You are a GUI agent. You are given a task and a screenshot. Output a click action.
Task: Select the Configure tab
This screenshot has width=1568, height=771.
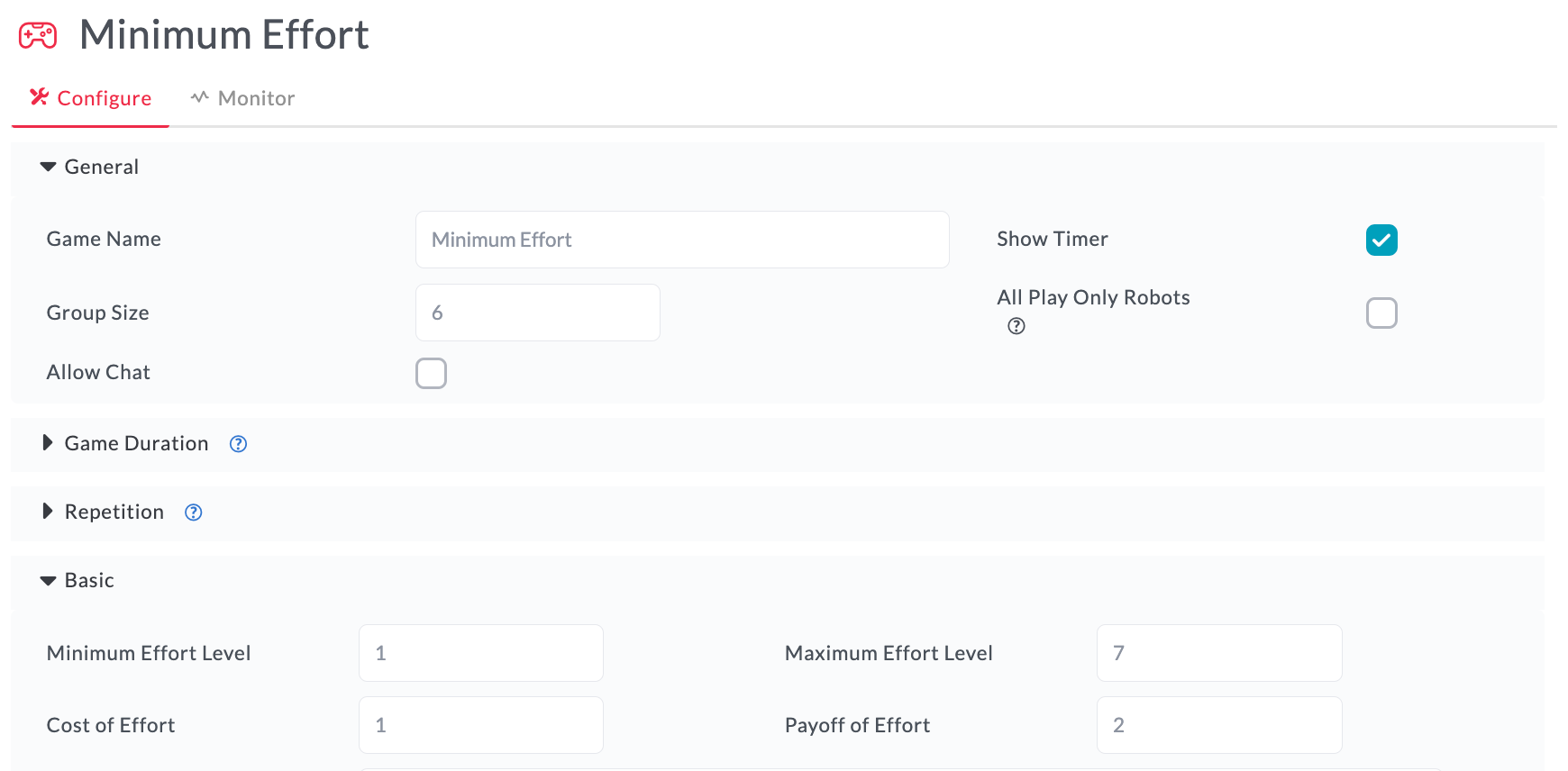coord(90,98)
